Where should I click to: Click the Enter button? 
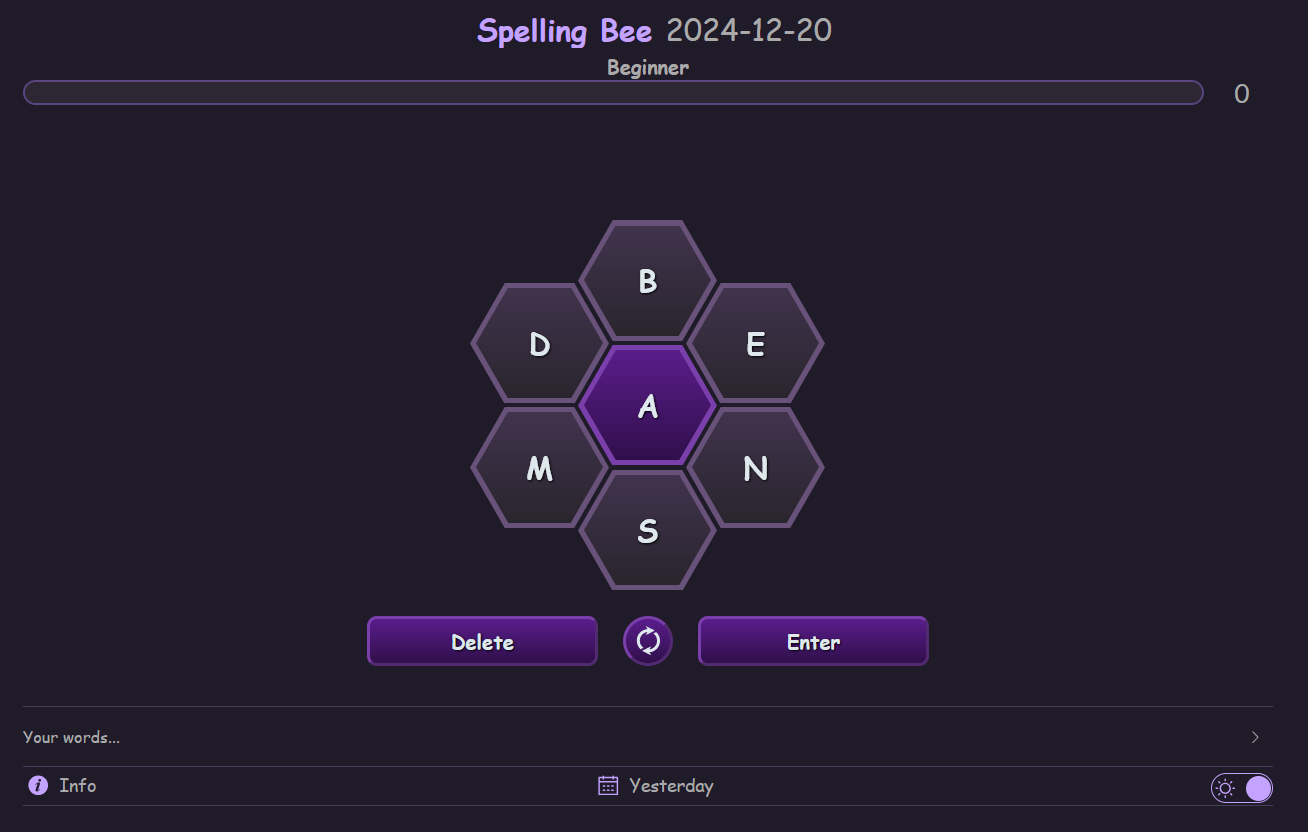pyautogui.click(x=813, y=641)
